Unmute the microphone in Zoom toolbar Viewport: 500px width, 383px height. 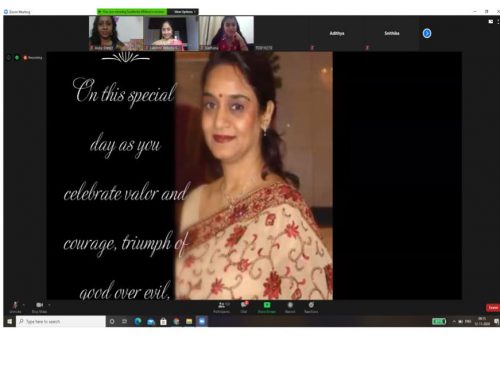(x=15, y=307)
